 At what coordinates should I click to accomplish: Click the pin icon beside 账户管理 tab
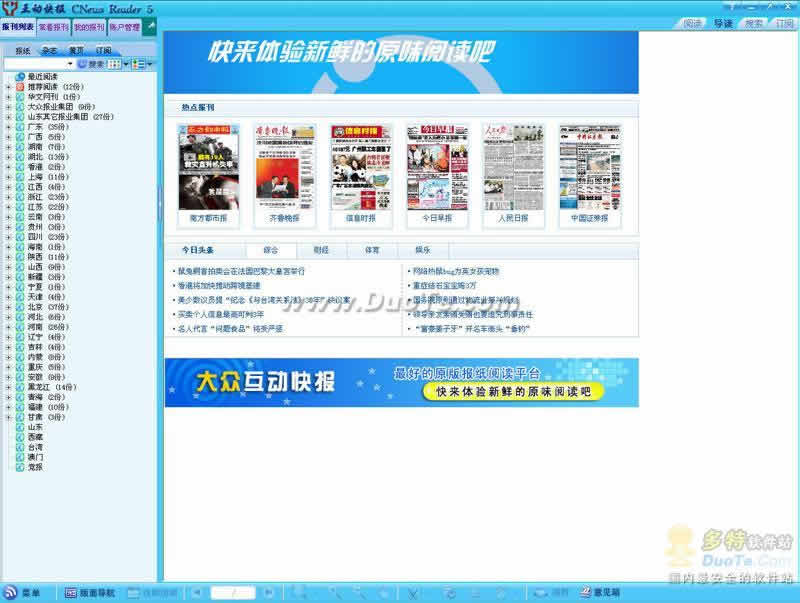[x=149, y=26]
